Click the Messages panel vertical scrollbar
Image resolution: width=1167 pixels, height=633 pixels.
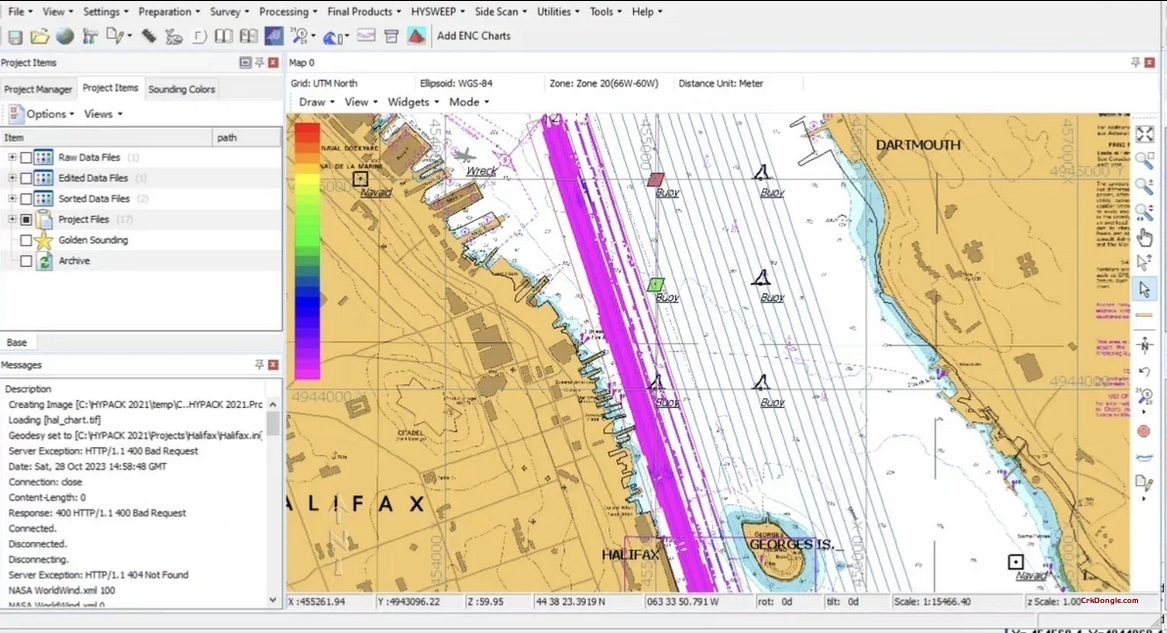273,502
